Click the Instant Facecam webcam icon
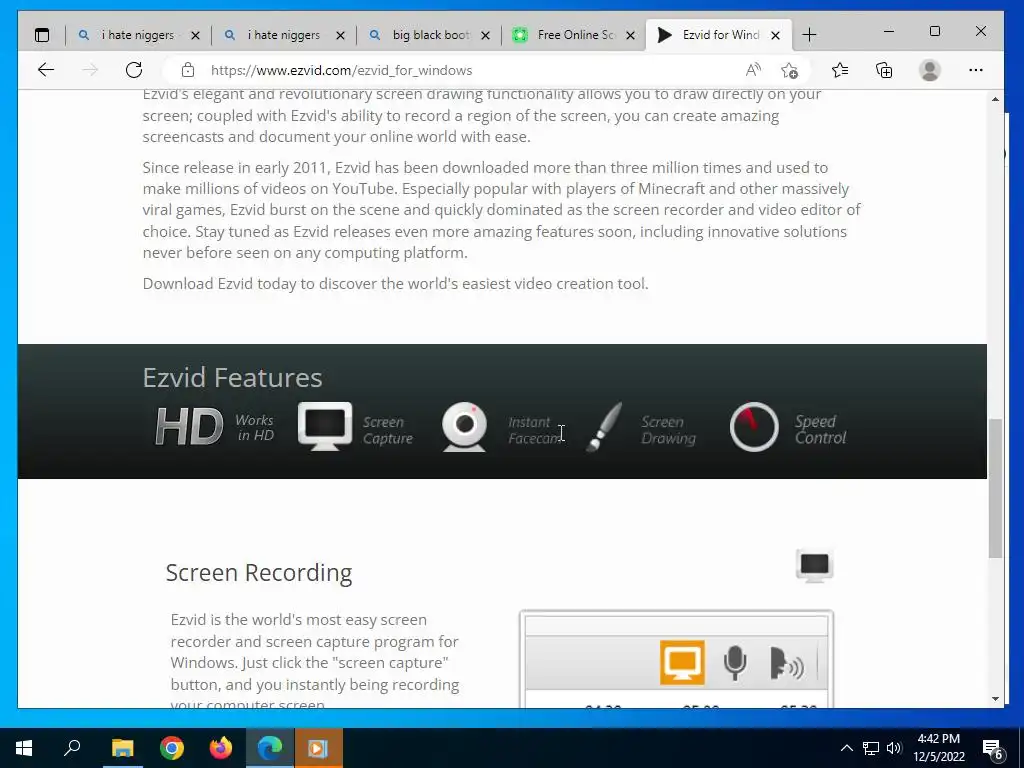 464,426
